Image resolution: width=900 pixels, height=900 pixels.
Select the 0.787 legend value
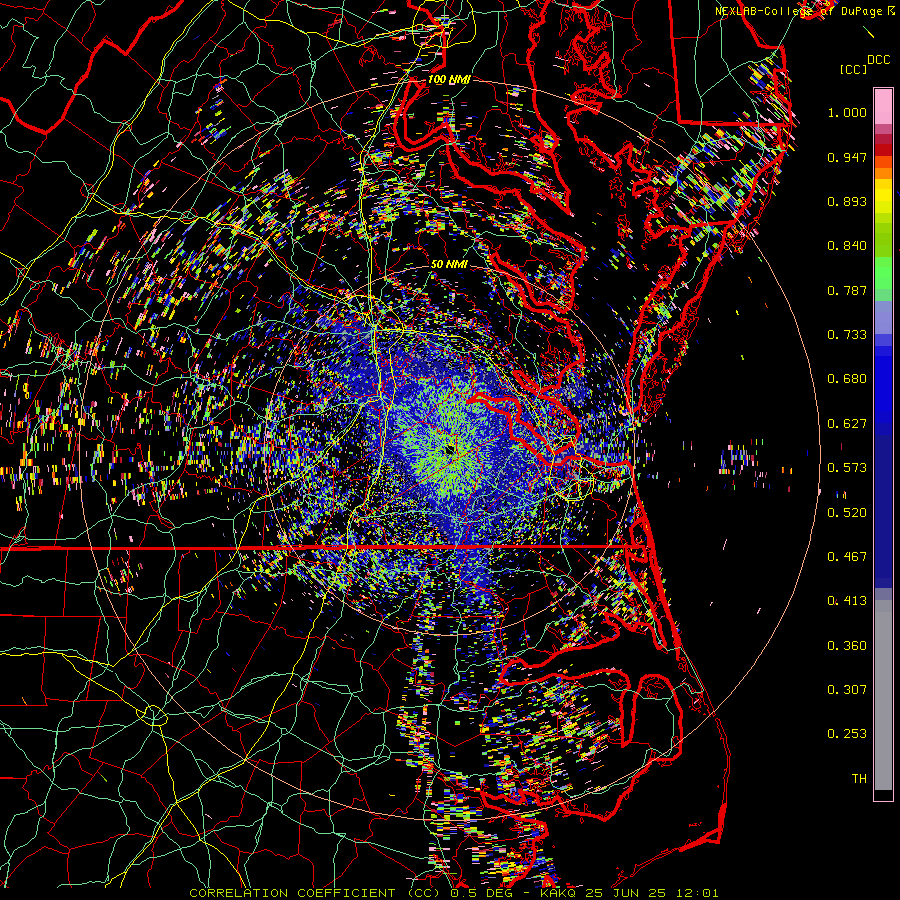point(847,290)
